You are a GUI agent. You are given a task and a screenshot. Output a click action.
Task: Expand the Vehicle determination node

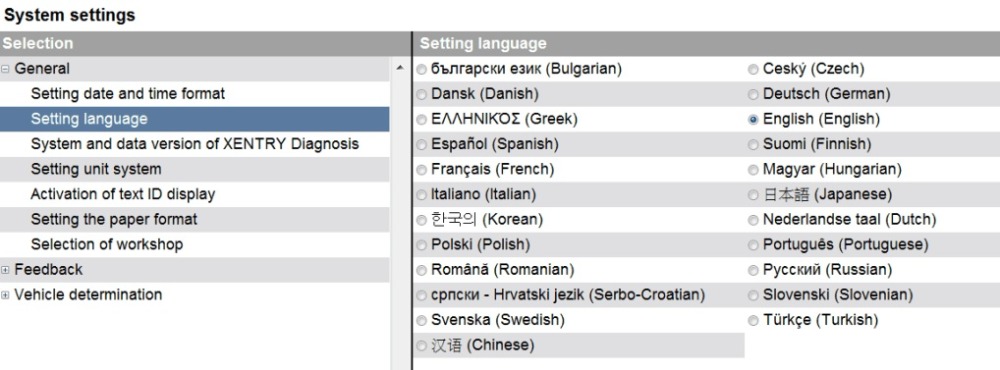5,295
